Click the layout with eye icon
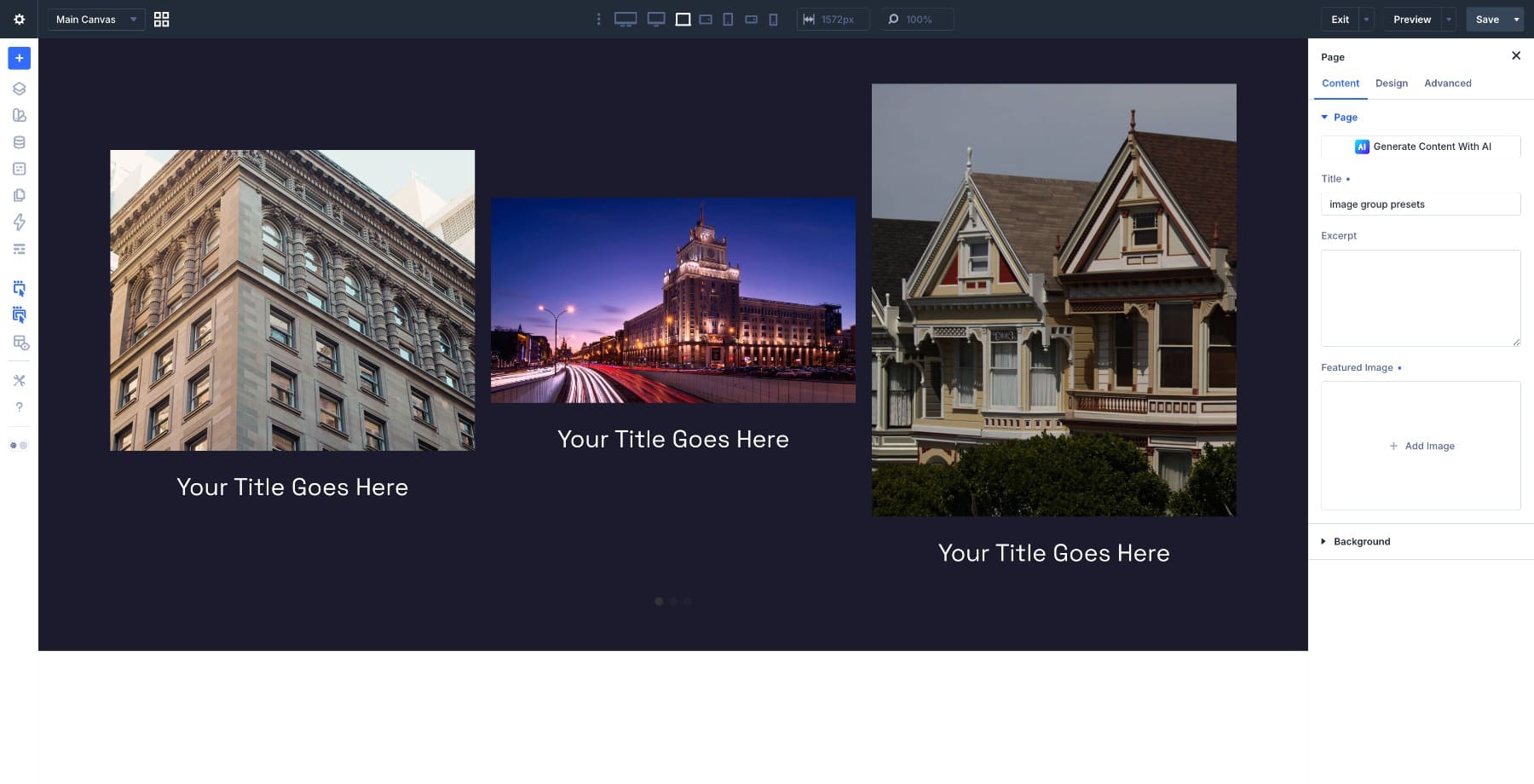This screenshot has height=784, width=1534. point(20,343)
